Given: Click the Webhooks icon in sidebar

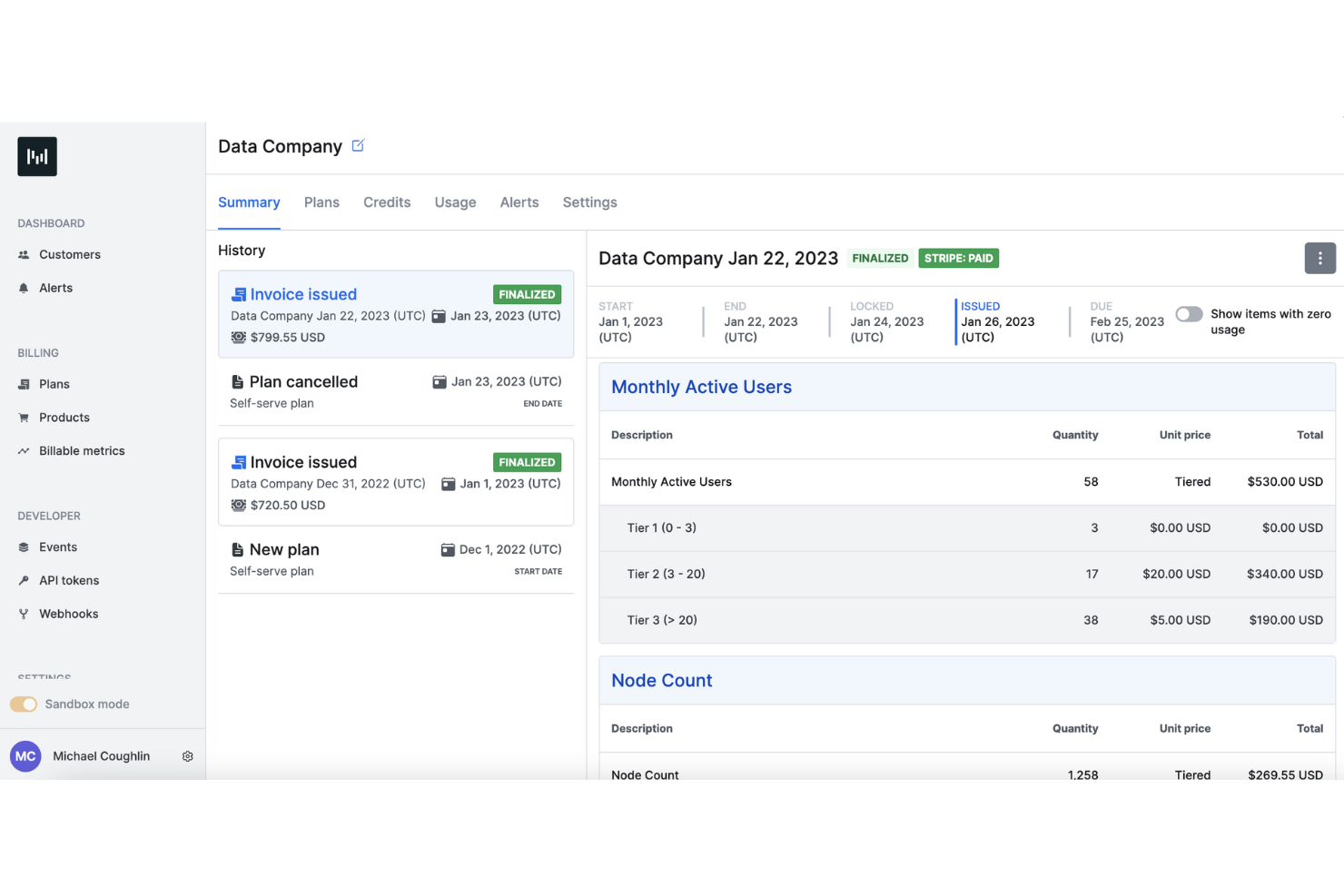Looking at the screenshot, I should (25, 614).
